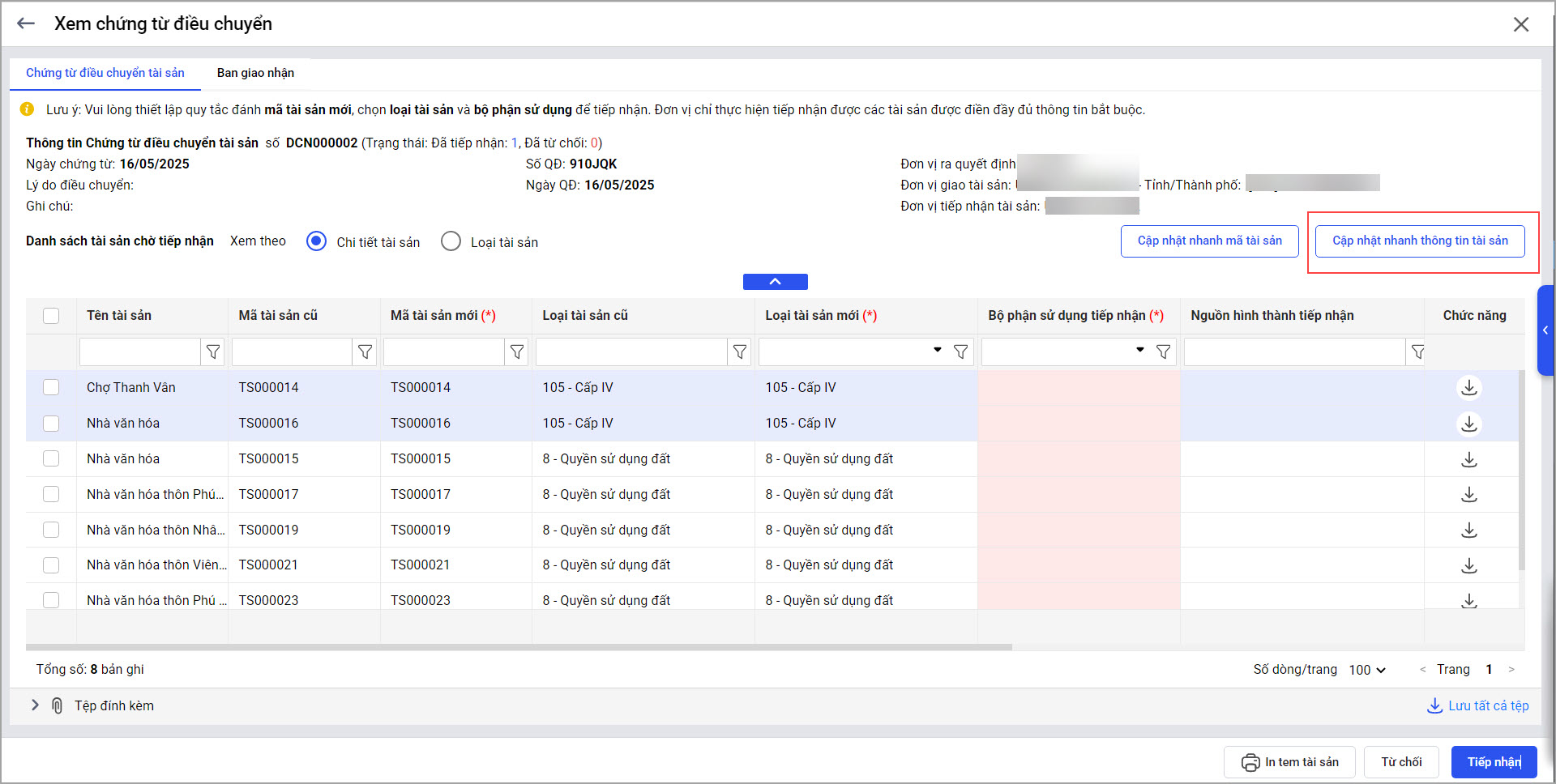
Task: Switch to the Ban giao nhận tab
Action: [x=255, y=73]
